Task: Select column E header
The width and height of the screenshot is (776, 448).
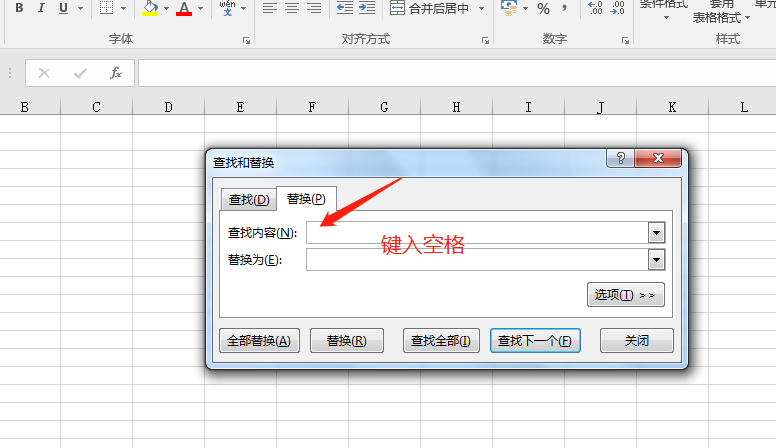Action: coord(241,107)
